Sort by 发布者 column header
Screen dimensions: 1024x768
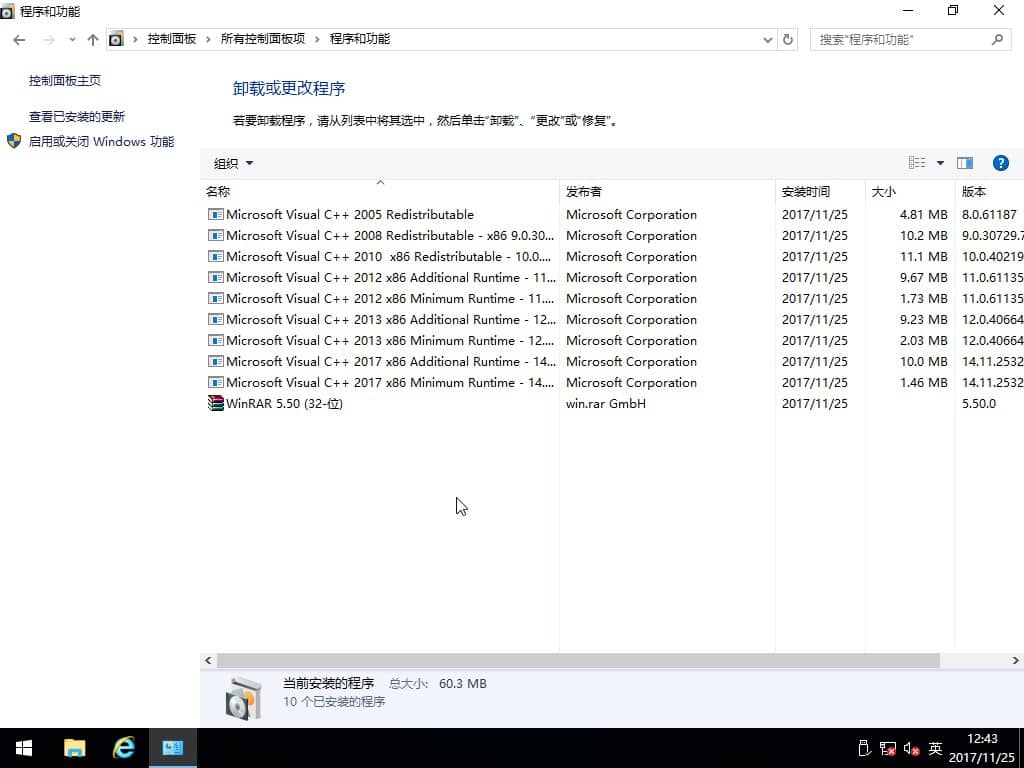point(667,191)
